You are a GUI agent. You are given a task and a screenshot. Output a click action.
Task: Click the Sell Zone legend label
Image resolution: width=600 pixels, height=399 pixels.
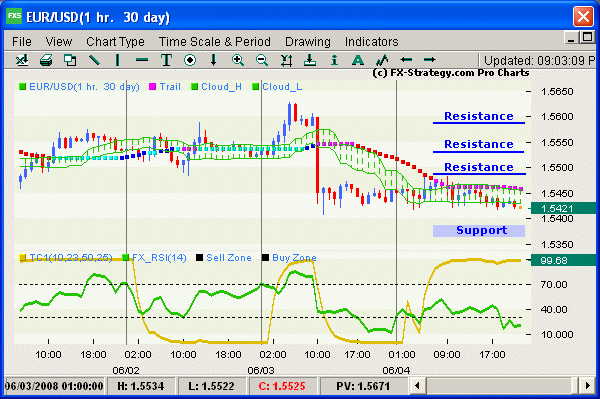(229, 257)
